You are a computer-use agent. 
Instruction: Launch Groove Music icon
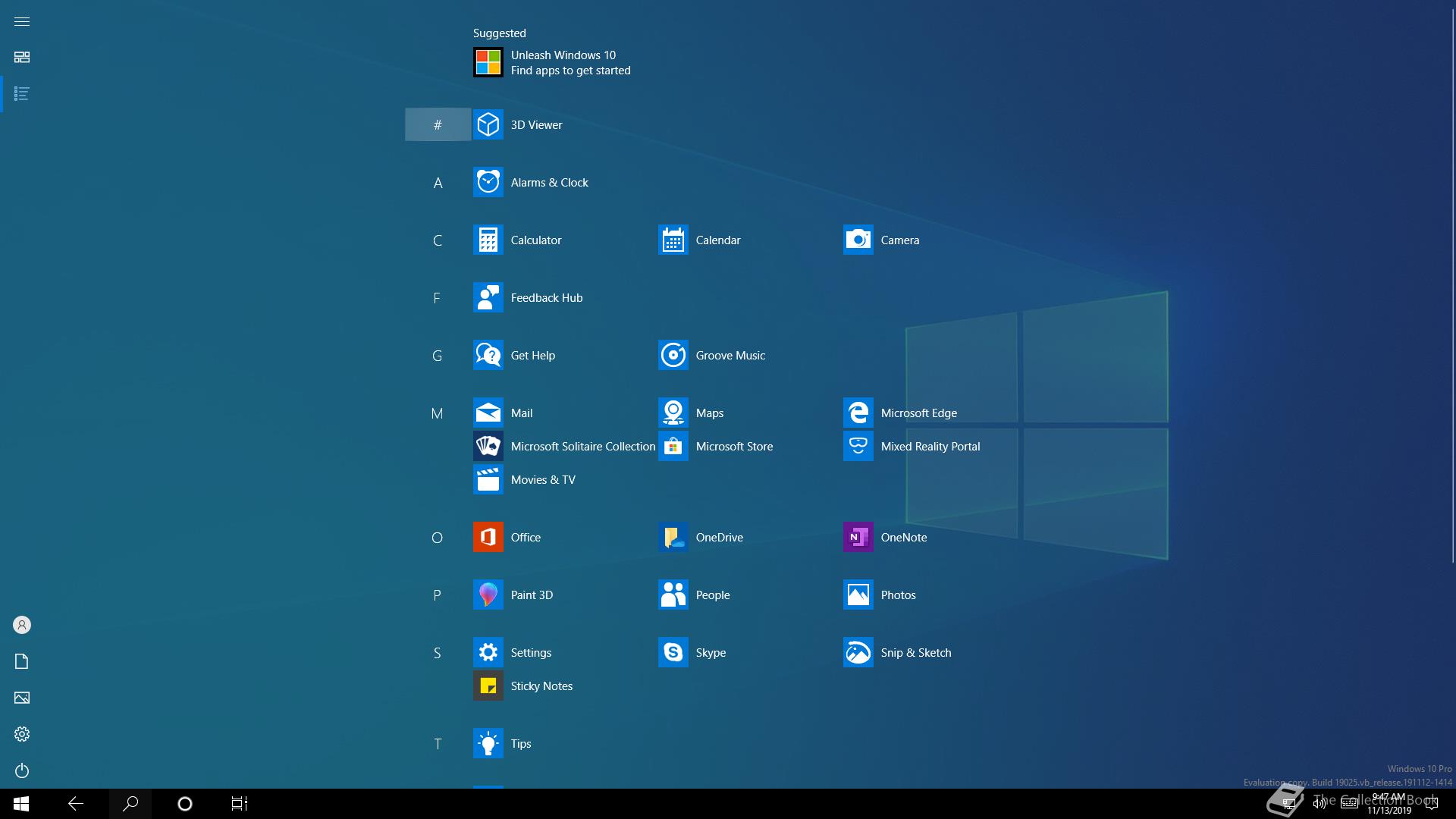point(673,355)
